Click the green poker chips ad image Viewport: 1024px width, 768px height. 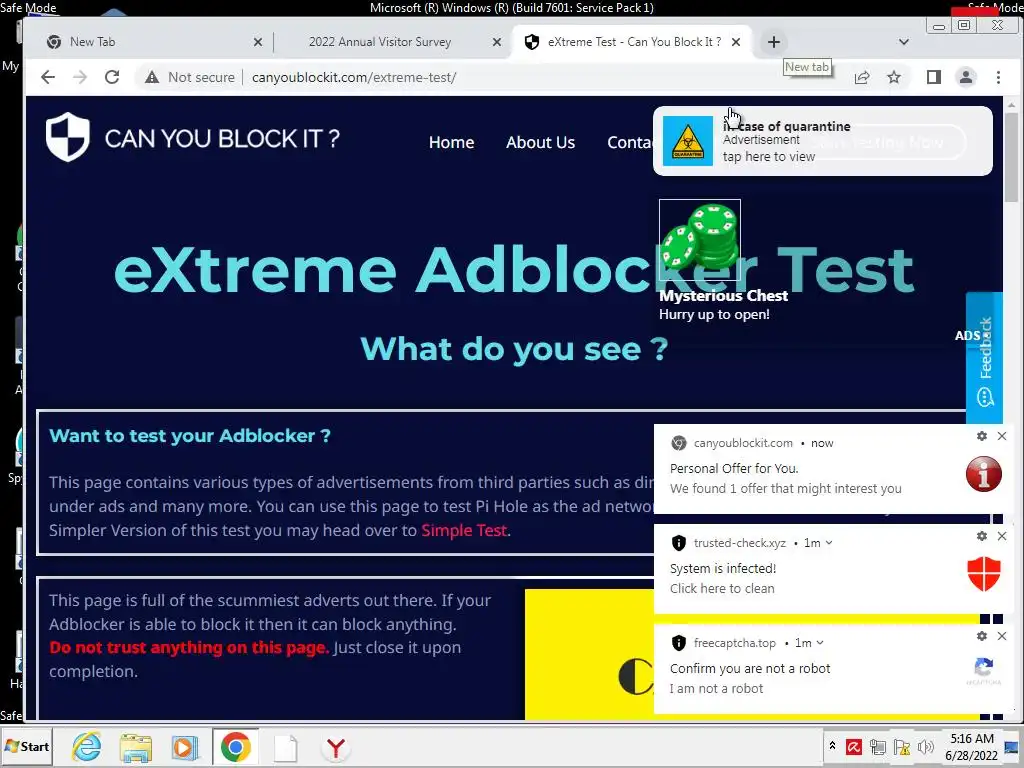pyautogui.click(x=699, y=240)
